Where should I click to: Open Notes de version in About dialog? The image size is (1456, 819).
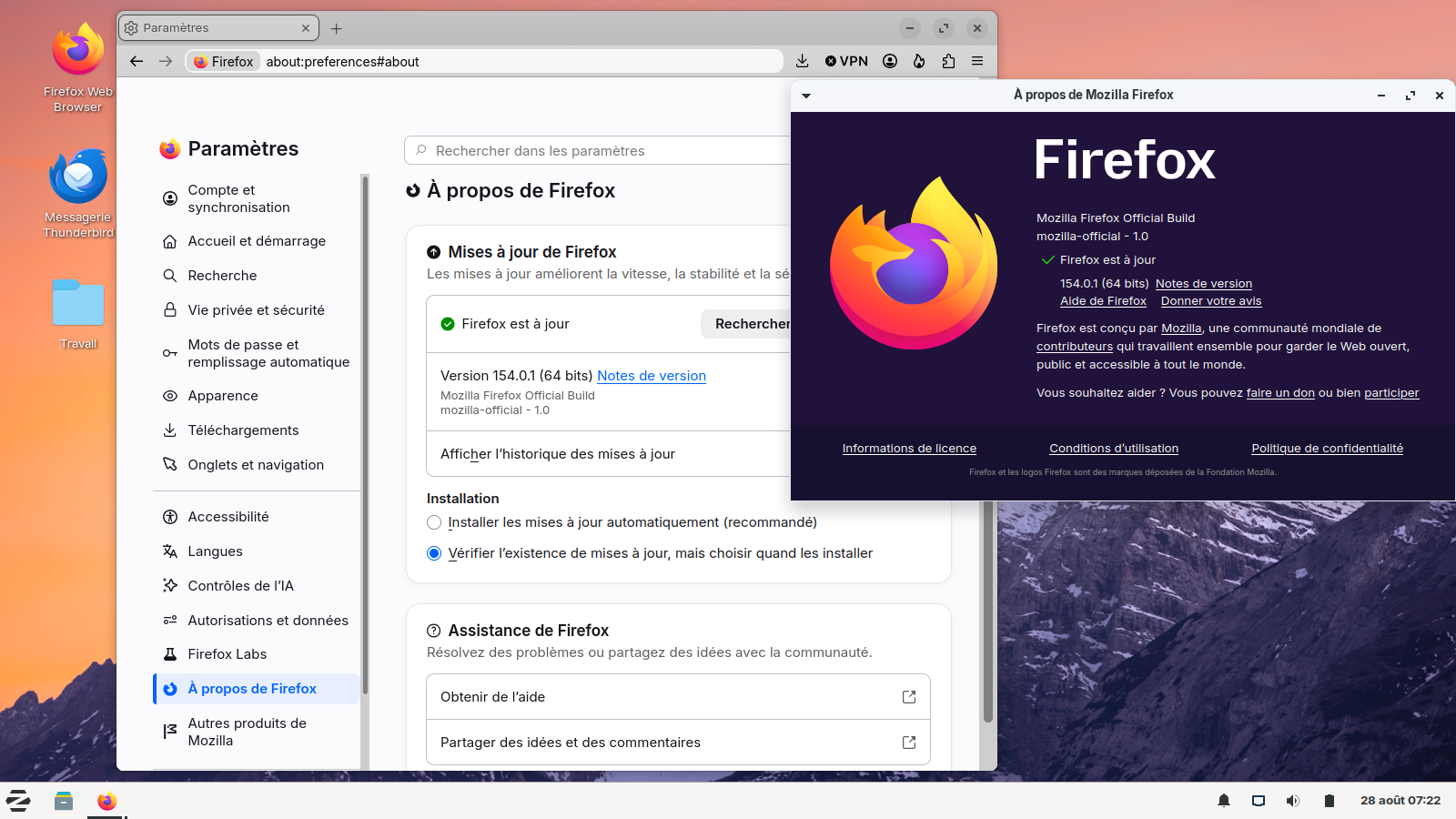point(1204,284)
